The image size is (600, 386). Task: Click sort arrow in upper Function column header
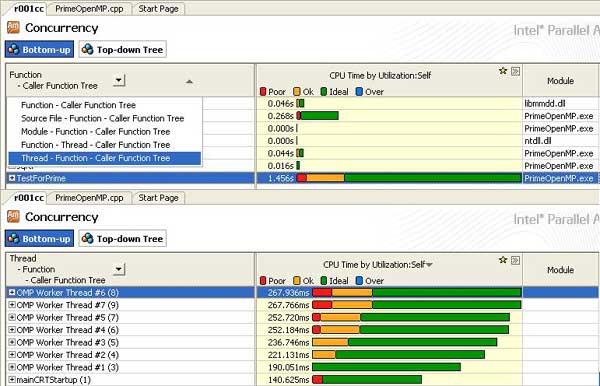pos(189,81)
